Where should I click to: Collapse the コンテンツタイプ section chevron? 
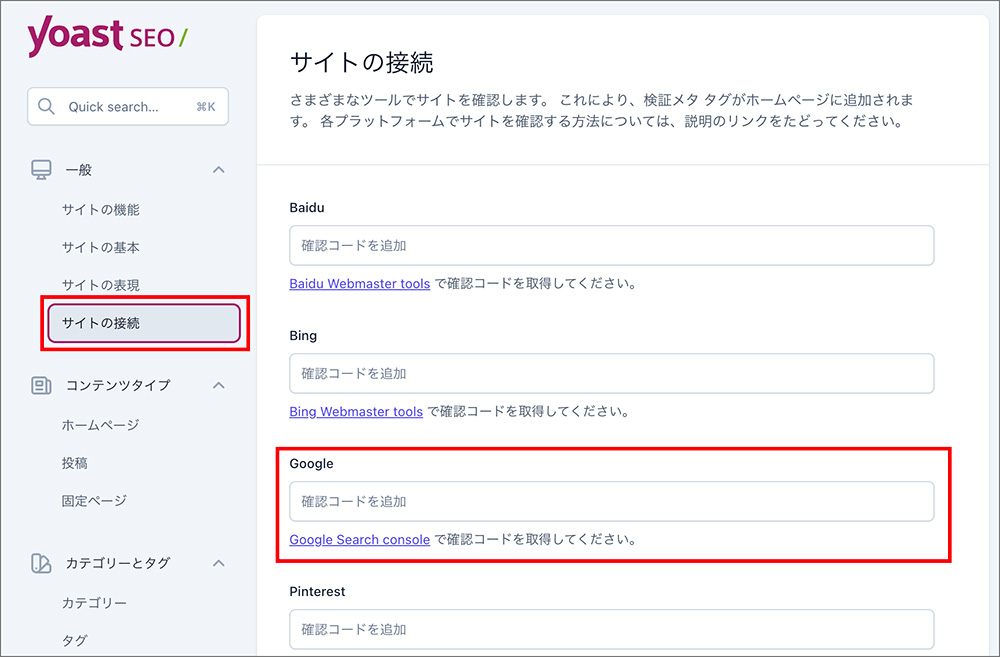(219, 385)
